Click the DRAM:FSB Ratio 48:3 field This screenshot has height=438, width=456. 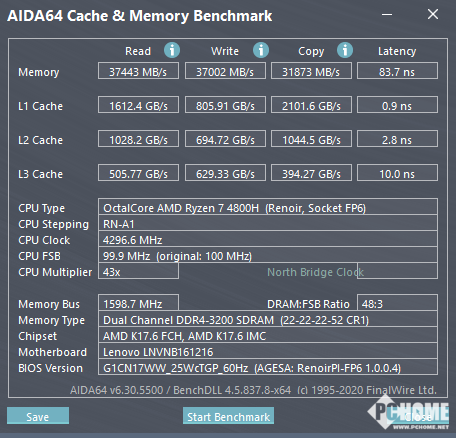point(397,303)
